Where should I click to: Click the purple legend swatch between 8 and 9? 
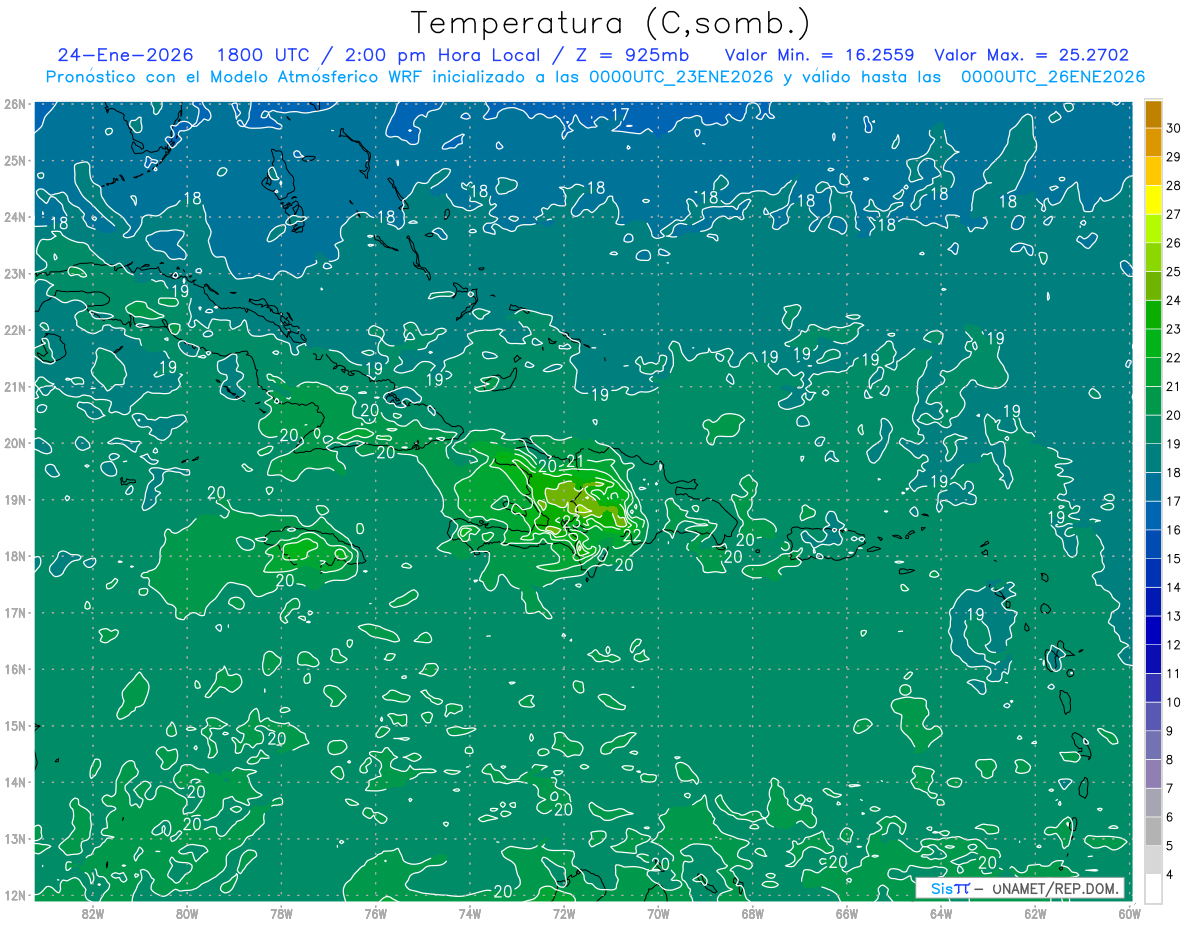pyautogui.click(x=1153, y=745)
